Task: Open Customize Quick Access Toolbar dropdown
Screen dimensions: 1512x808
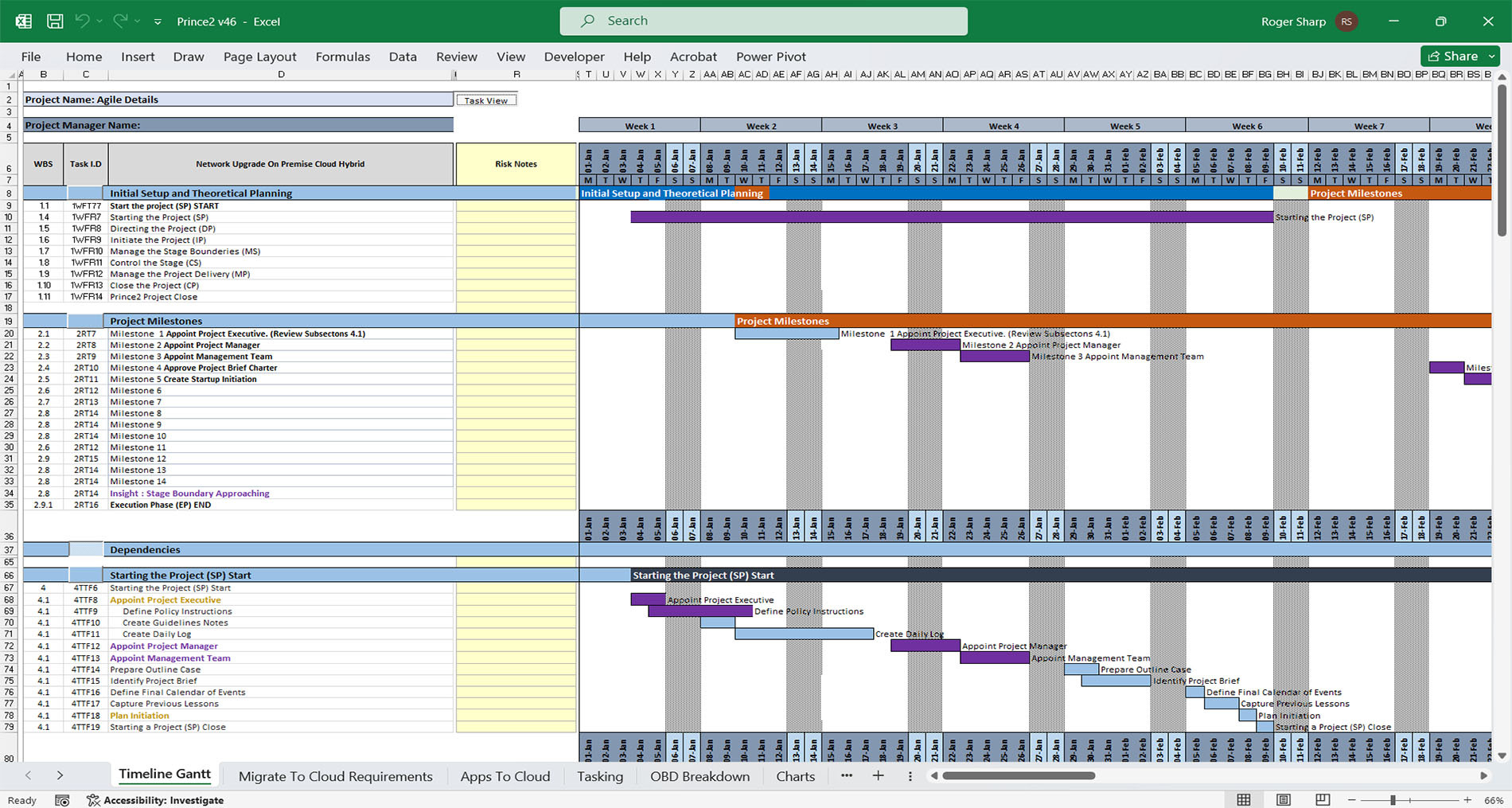Action: 158,21
